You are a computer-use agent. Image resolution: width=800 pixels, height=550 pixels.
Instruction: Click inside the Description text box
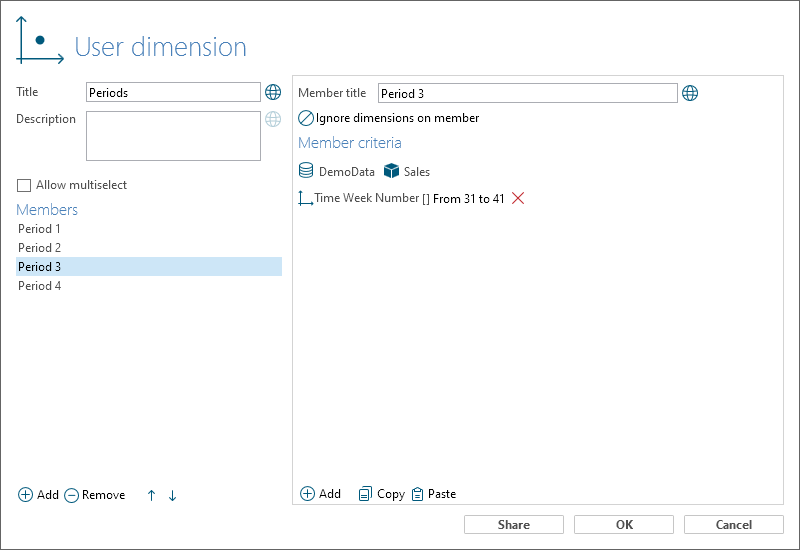point(173,136)
